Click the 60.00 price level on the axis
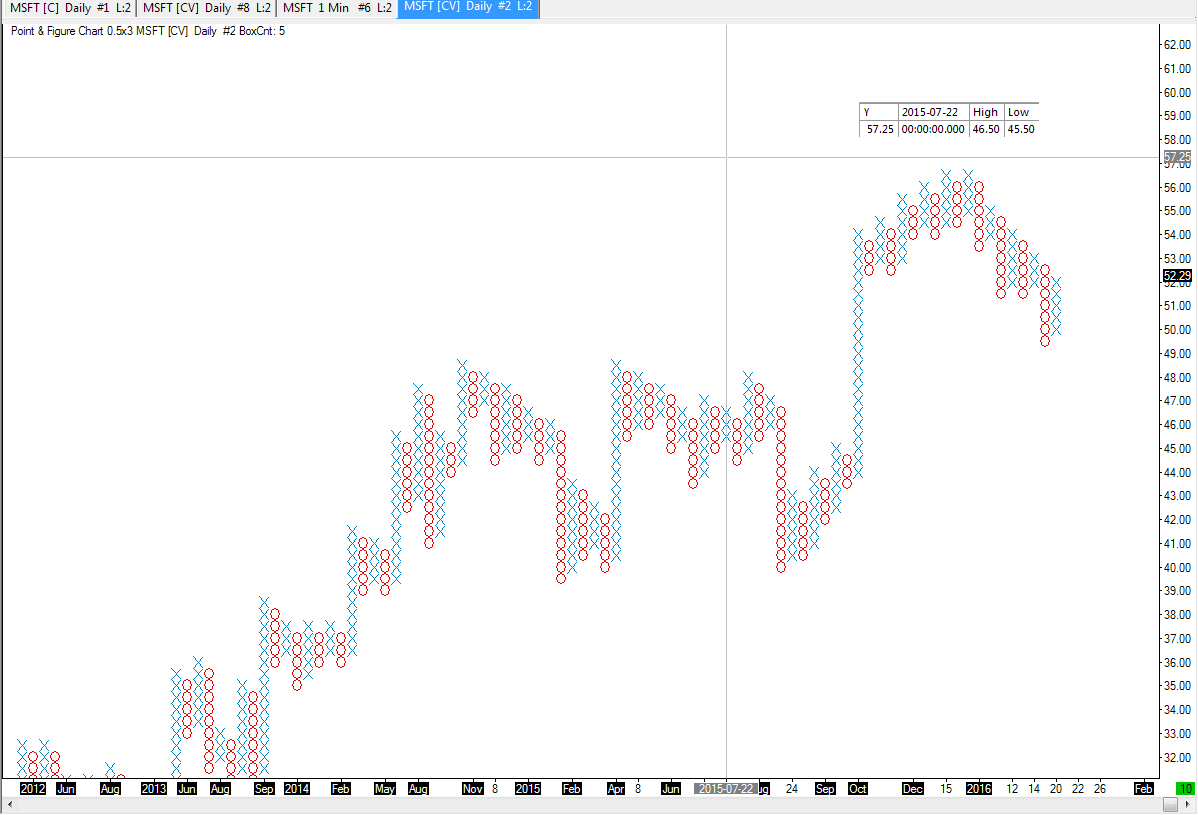This screenshot has width=1198, height=815. tap(1177, 92)
